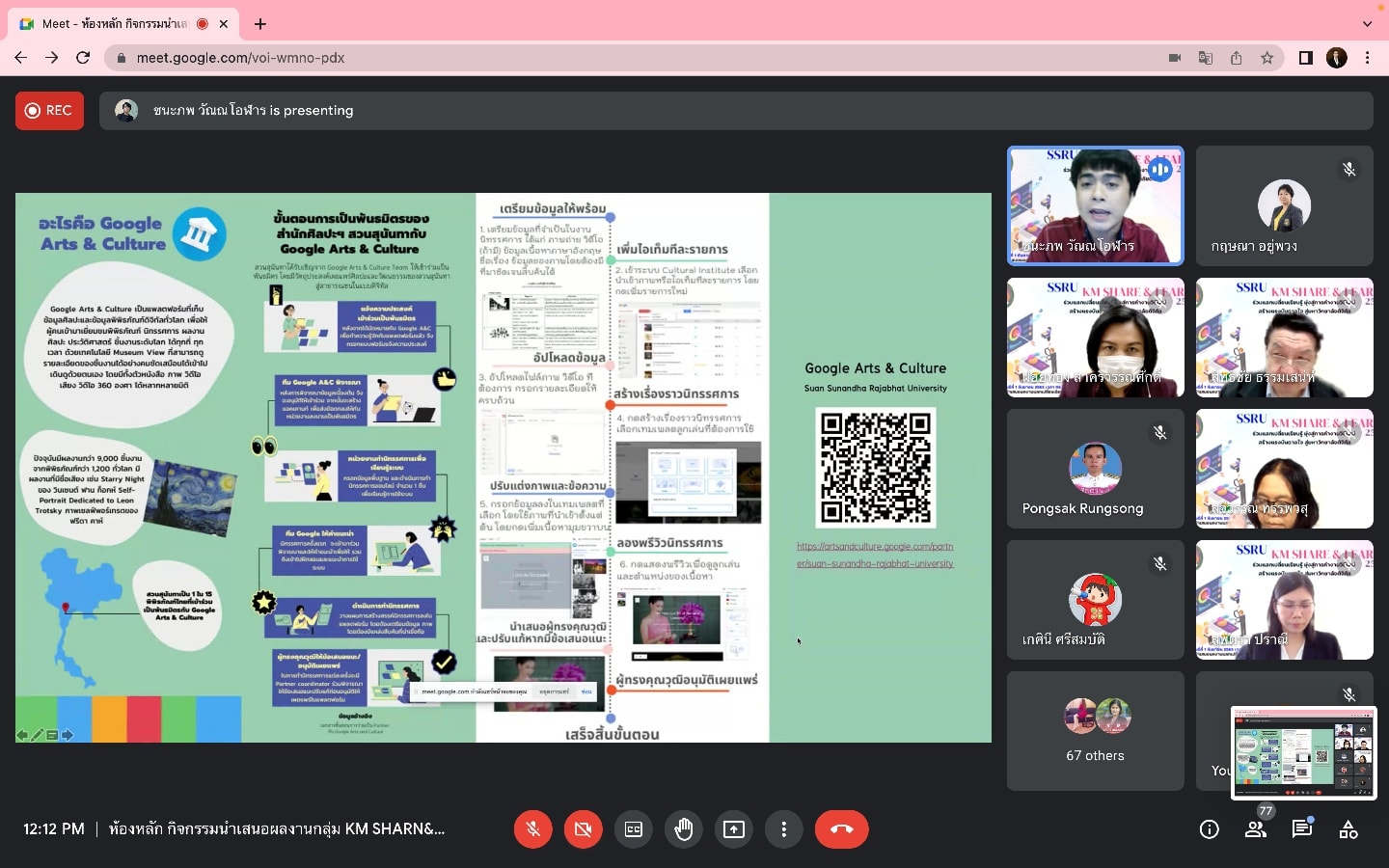Image resolution: width=1389 pixels, height=868 pixels.
Task: Toggle closed captions on
Action: (634, 829)
